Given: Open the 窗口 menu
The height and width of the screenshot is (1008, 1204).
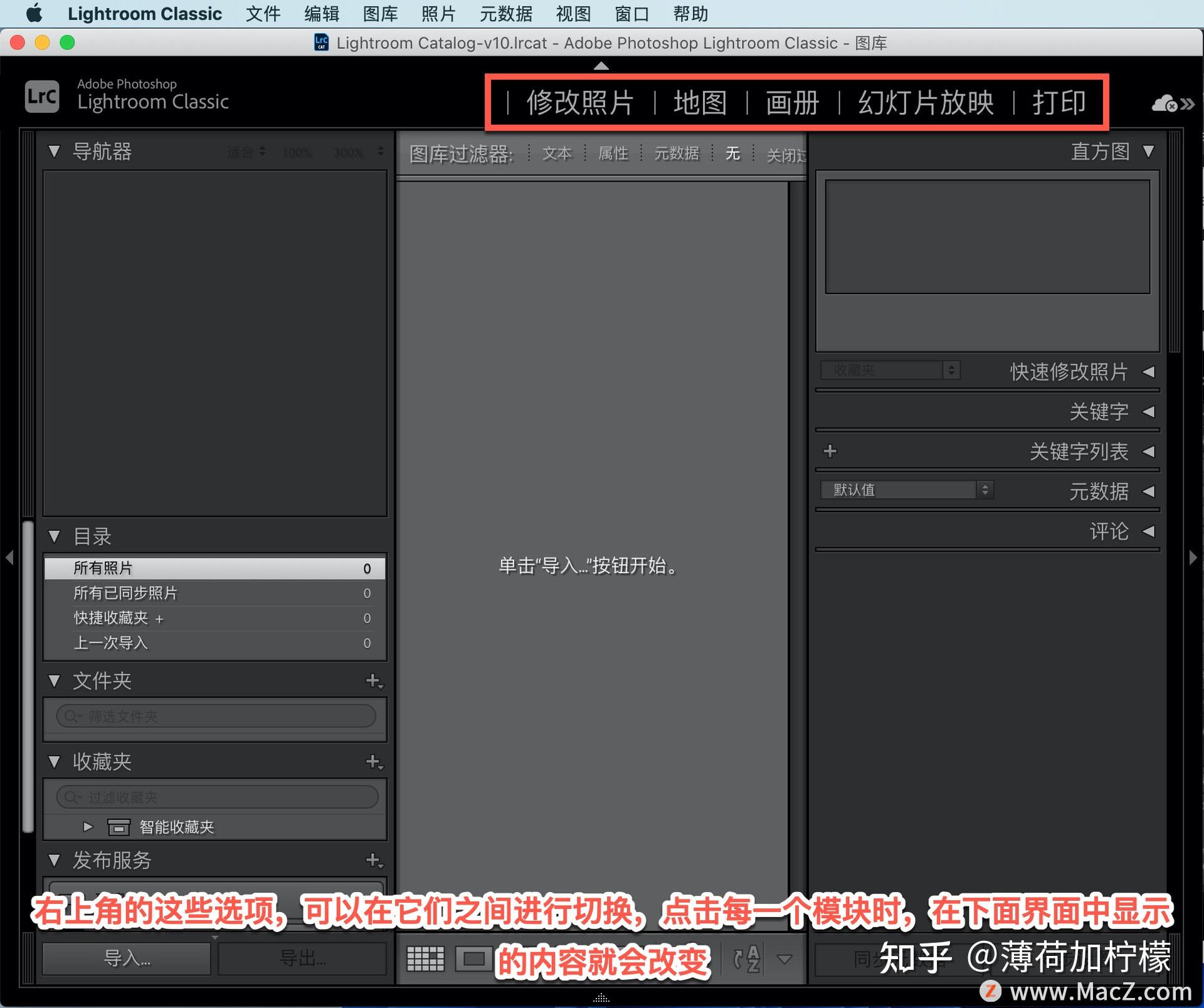Looking at the screenshot, I should point(632,14).
